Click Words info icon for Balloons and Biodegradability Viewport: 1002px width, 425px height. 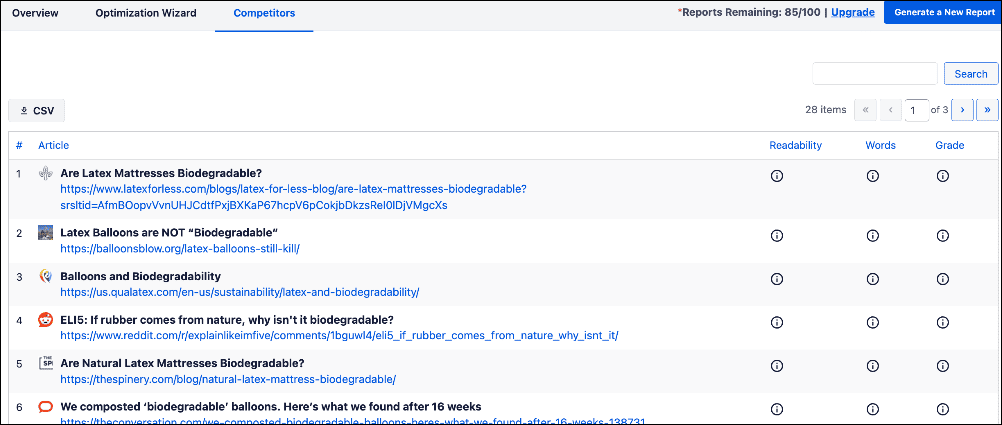(872, 279)
